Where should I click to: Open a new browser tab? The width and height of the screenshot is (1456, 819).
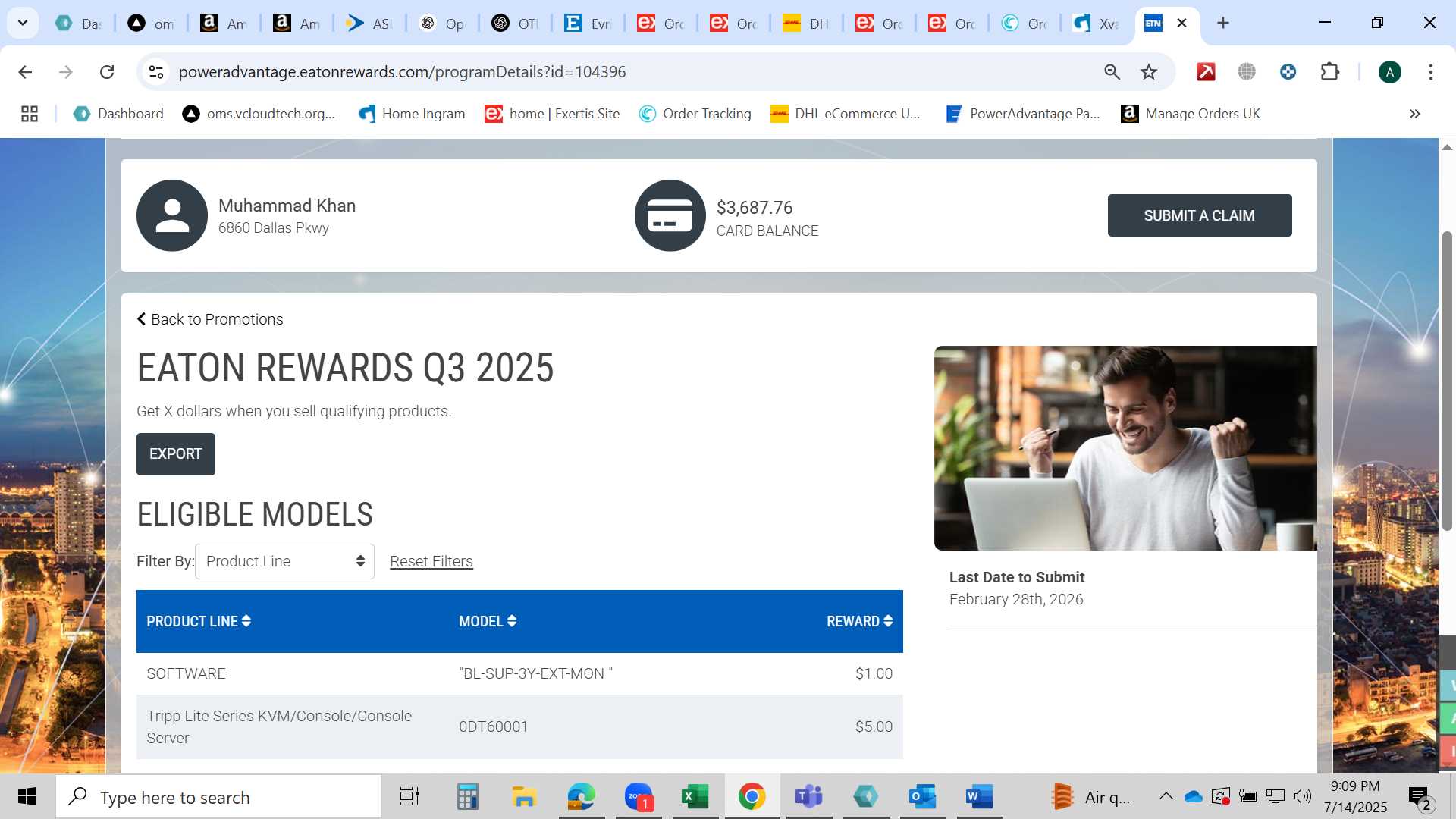(1222, 23)
